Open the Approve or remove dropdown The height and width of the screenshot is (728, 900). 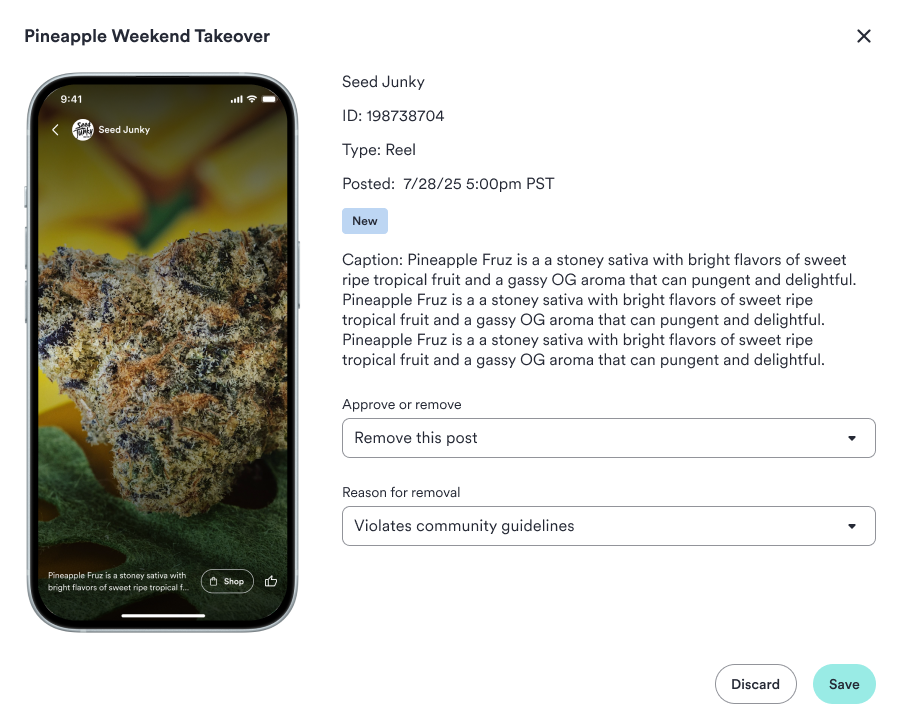click(x=608, y=438)
